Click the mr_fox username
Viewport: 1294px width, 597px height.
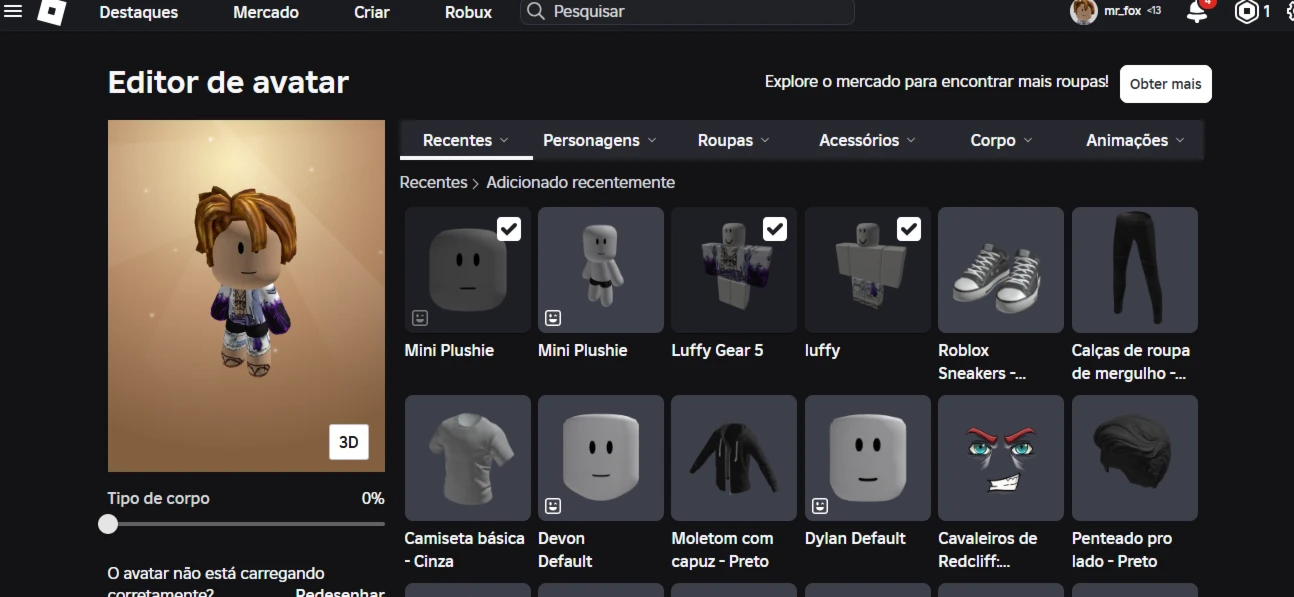click(x=1122, y=11)
